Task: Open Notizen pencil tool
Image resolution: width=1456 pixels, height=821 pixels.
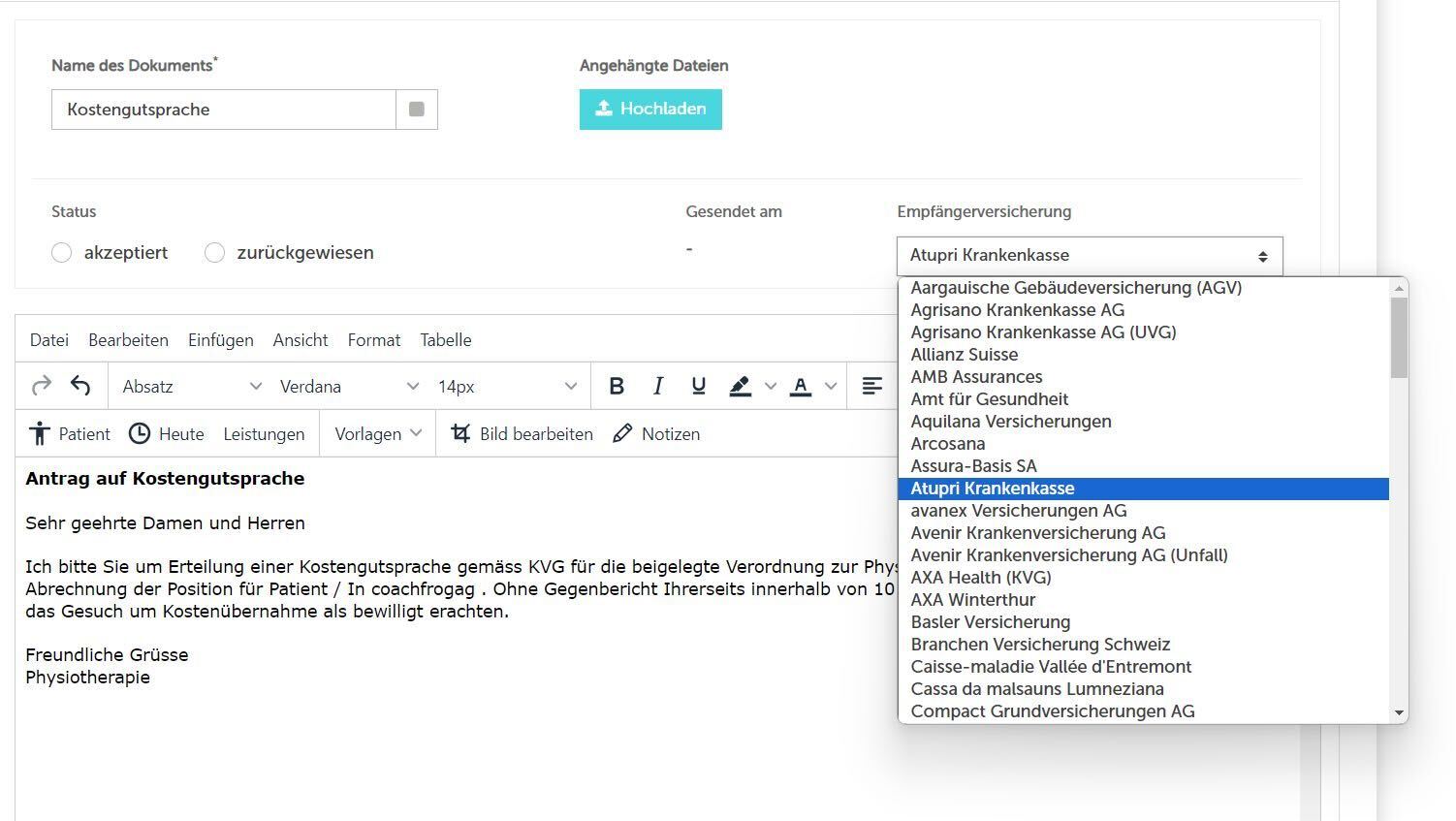Action: (x=656, y=434)
